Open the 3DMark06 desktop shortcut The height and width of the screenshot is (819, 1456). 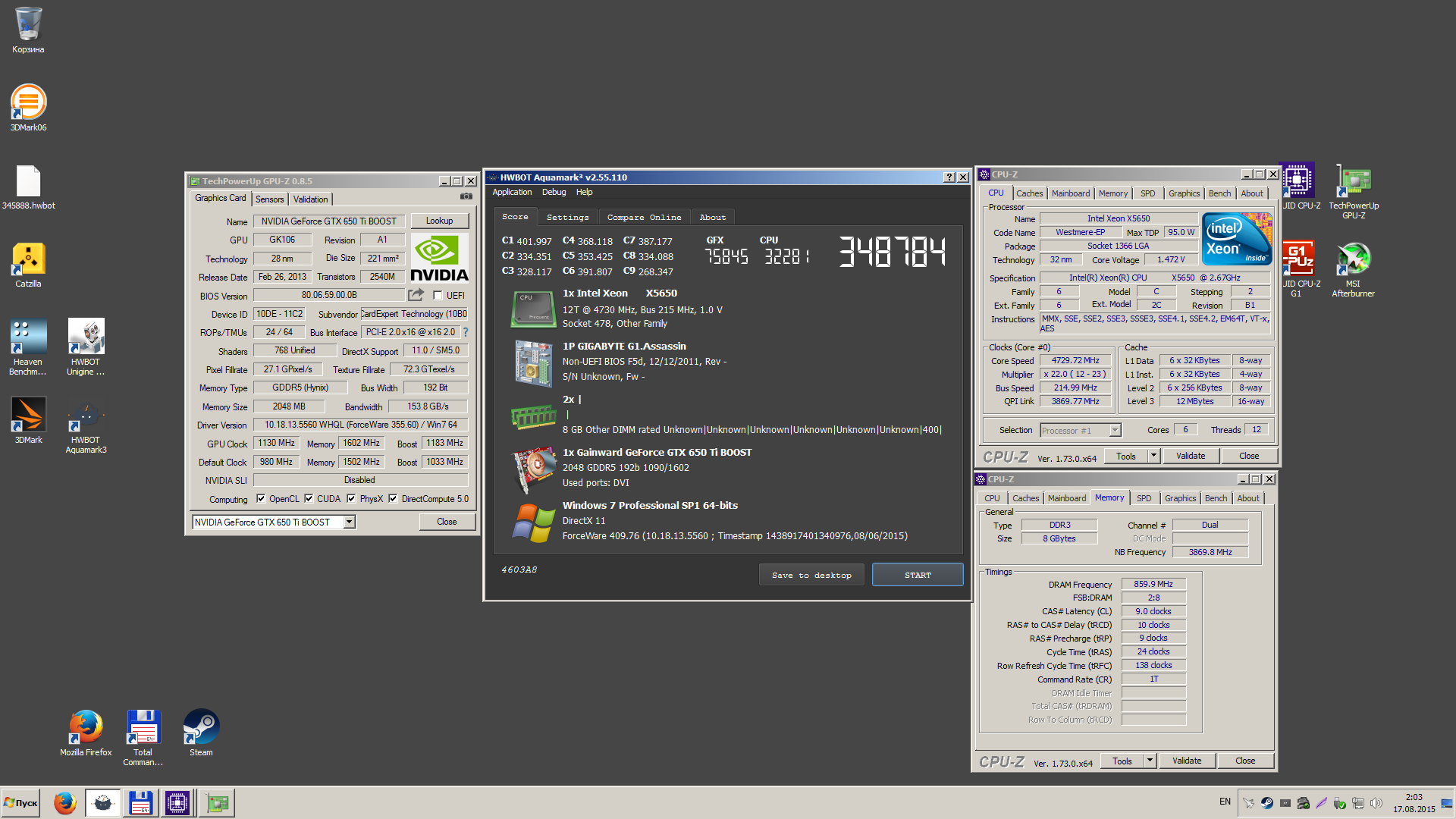pyautogui.click(x=28, y=108)
